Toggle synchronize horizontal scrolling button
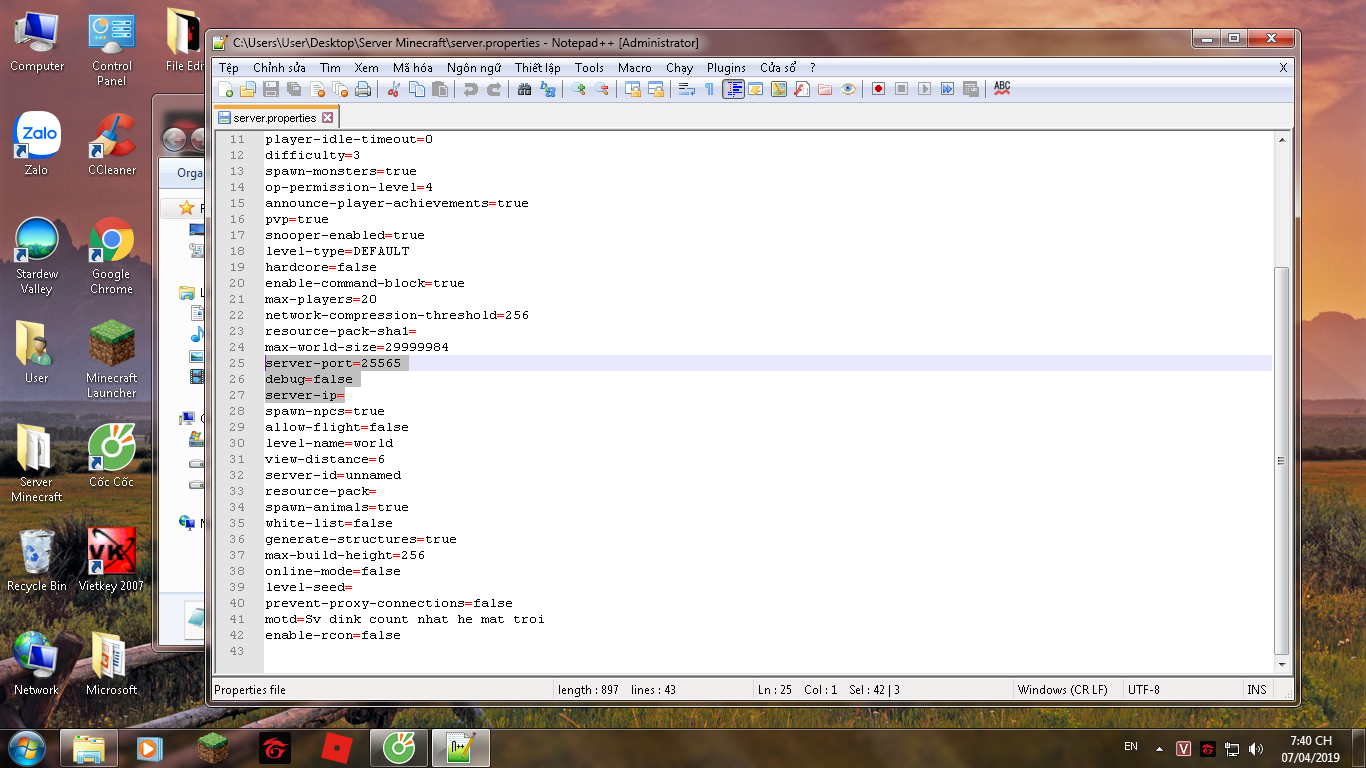The image size is (1366, 768). [656, 89]
